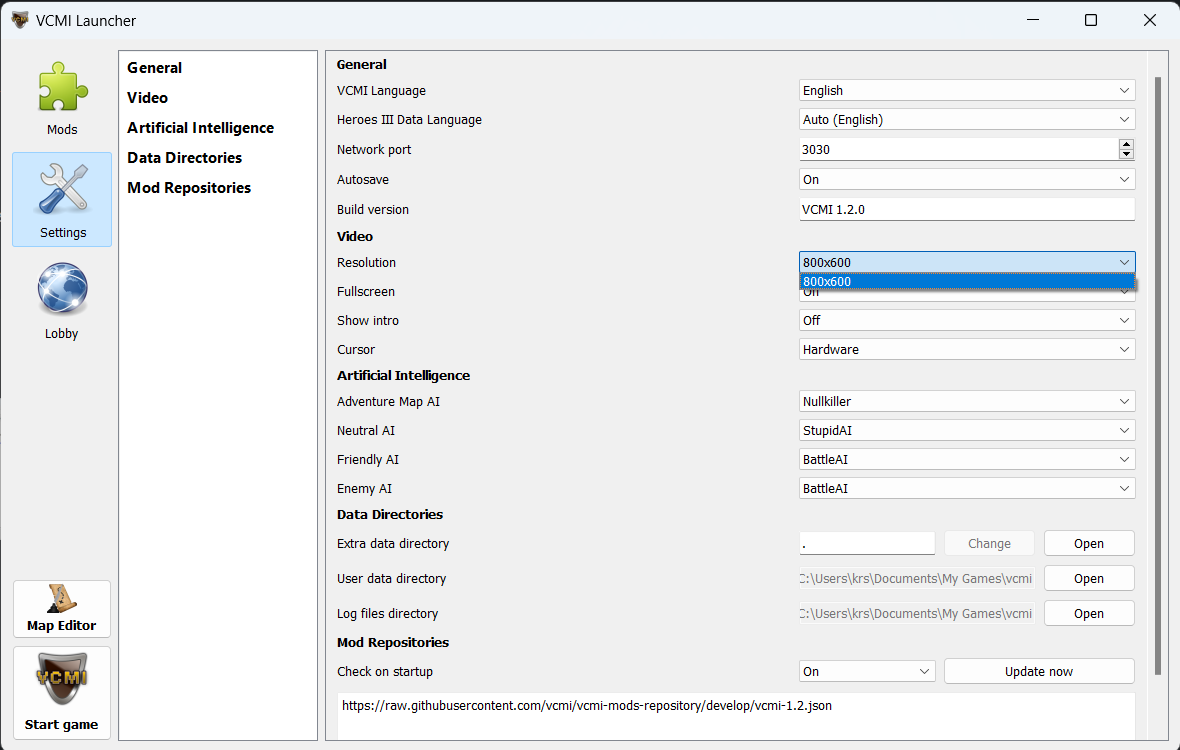Select 800x600 from the Resolution list

click(x=966, y=281)
